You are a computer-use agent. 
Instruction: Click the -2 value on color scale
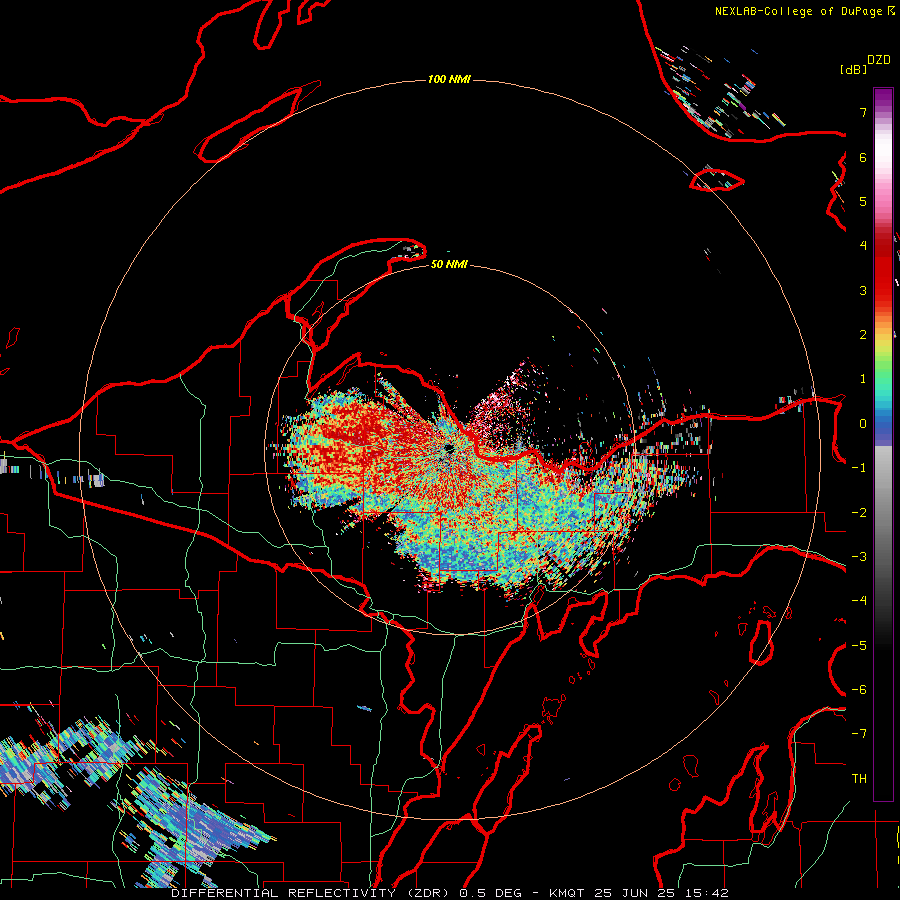click(x=859, y=513)
